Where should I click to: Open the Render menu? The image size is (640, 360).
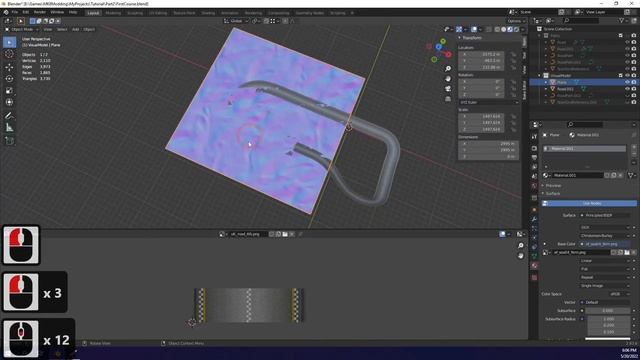40,13
